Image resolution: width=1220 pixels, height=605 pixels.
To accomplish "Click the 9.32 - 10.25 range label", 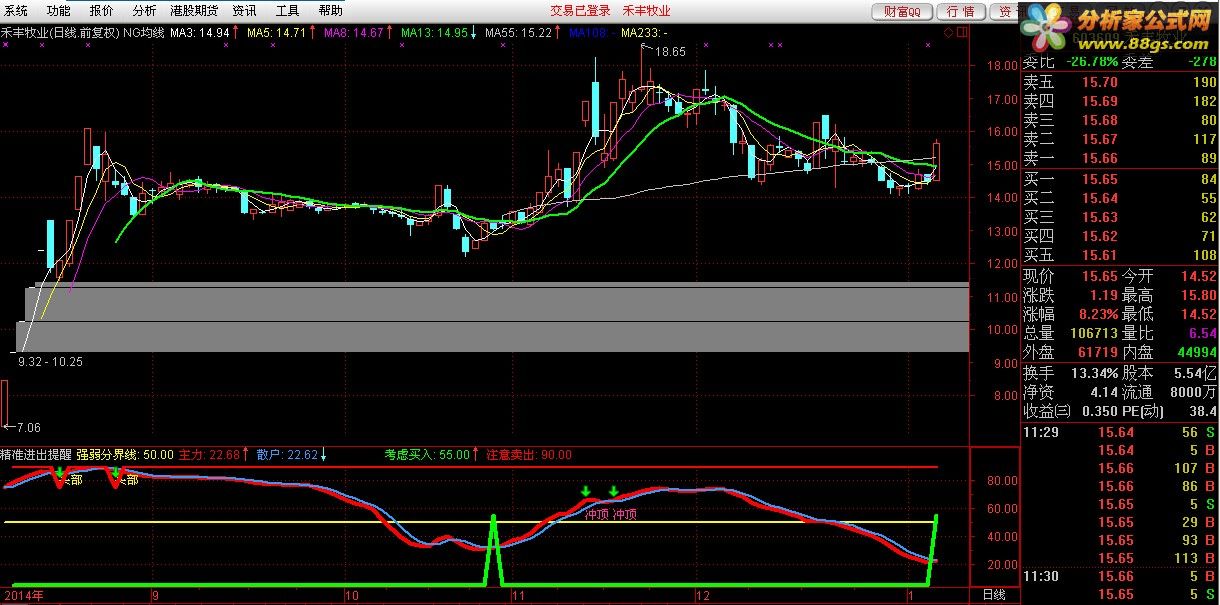I will pos(49,362).
